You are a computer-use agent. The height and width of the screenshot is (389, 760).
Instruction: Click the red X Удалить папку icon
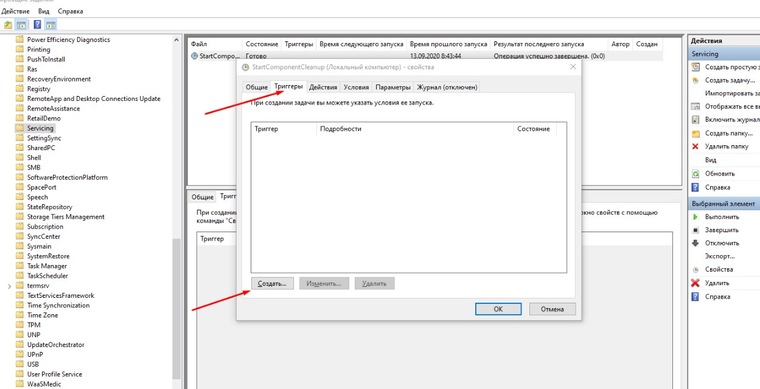pyautogui.click(x=696, y=146)
